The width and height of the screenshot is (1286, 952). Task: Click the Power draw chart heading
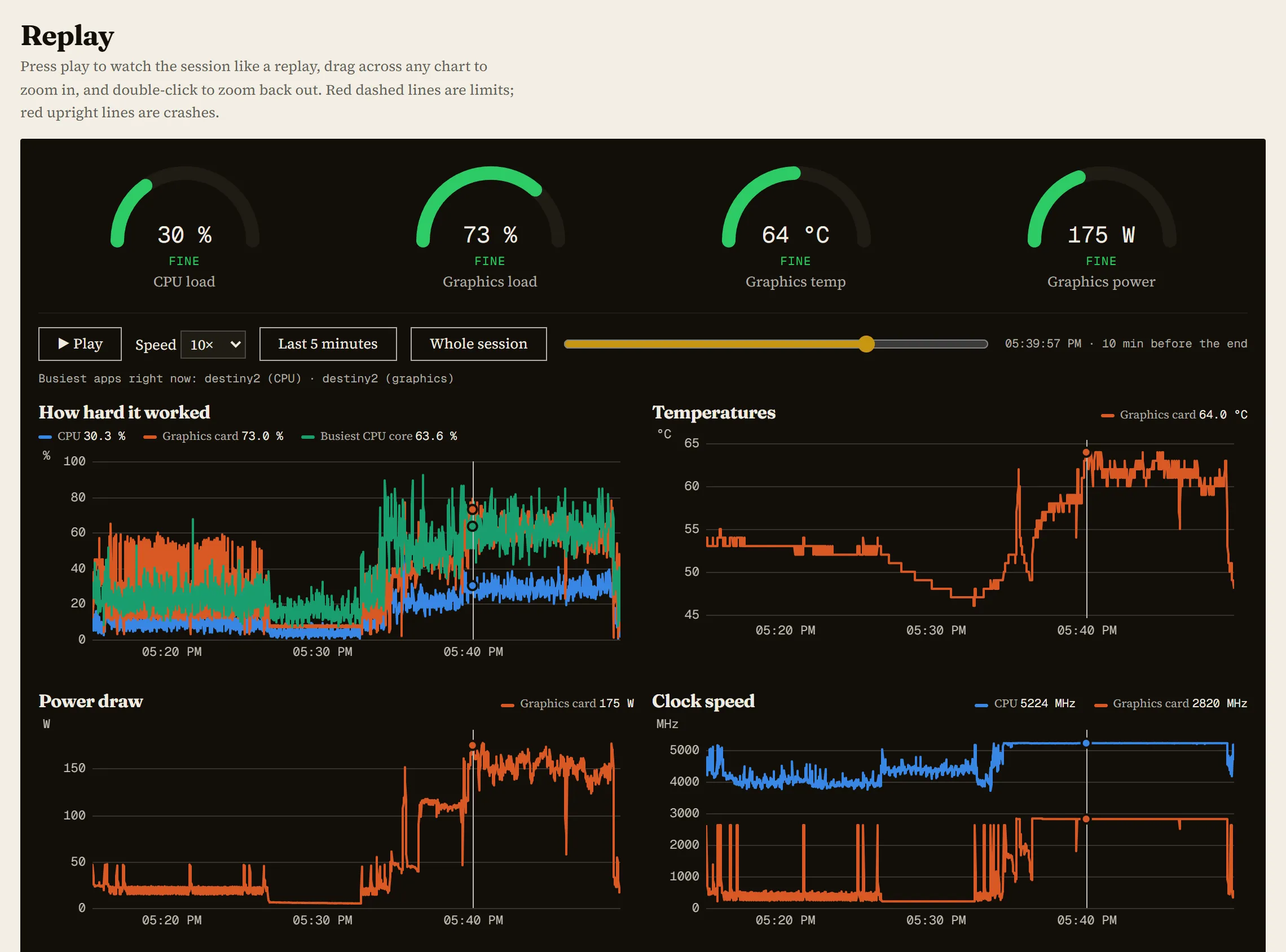91,702
